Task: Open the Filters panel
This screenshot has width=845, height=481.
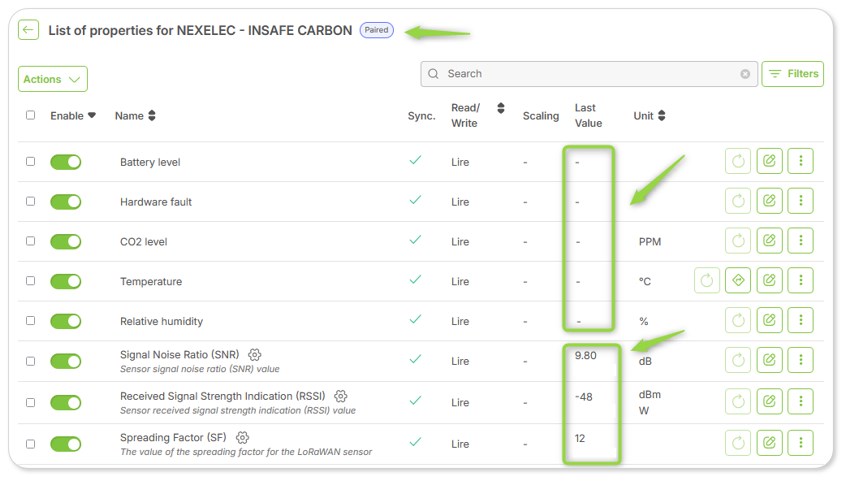Action: (x=793, y=74)
